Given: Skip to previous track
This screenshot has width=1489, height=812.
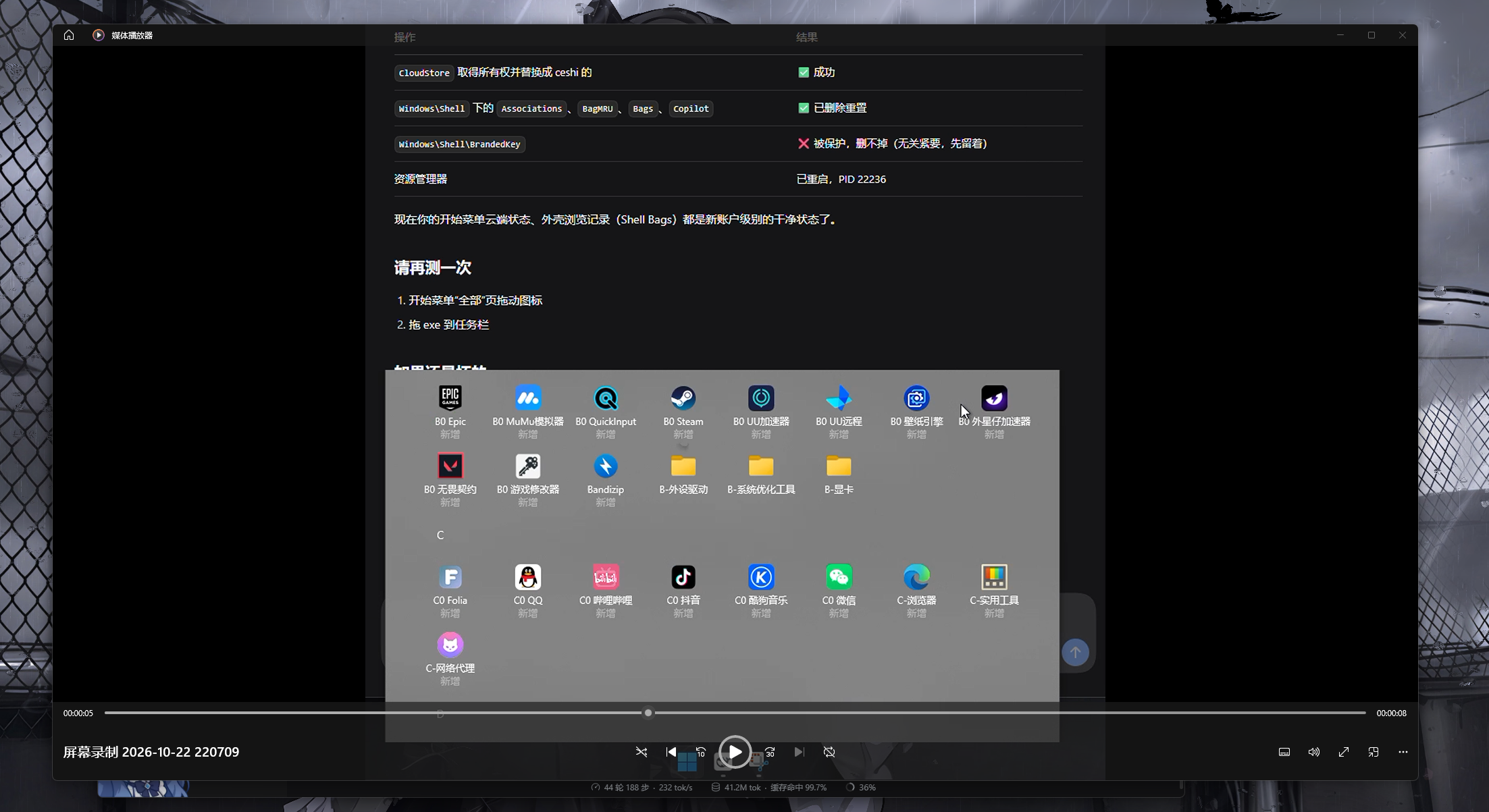Looking at the screenshot, I should 671,752.
